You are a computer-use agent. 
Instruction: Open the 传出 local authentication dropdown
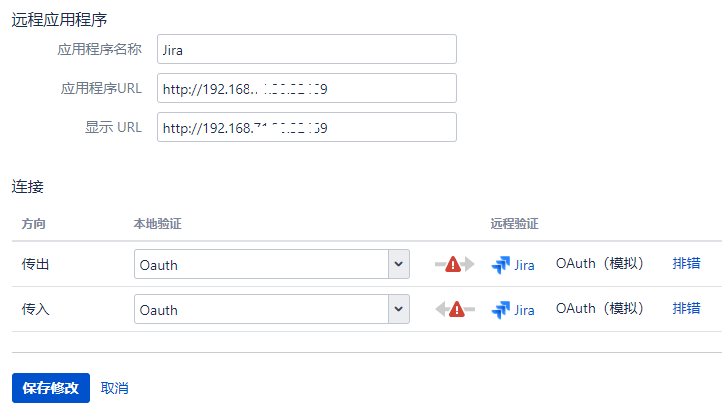(x=272, y=265)
